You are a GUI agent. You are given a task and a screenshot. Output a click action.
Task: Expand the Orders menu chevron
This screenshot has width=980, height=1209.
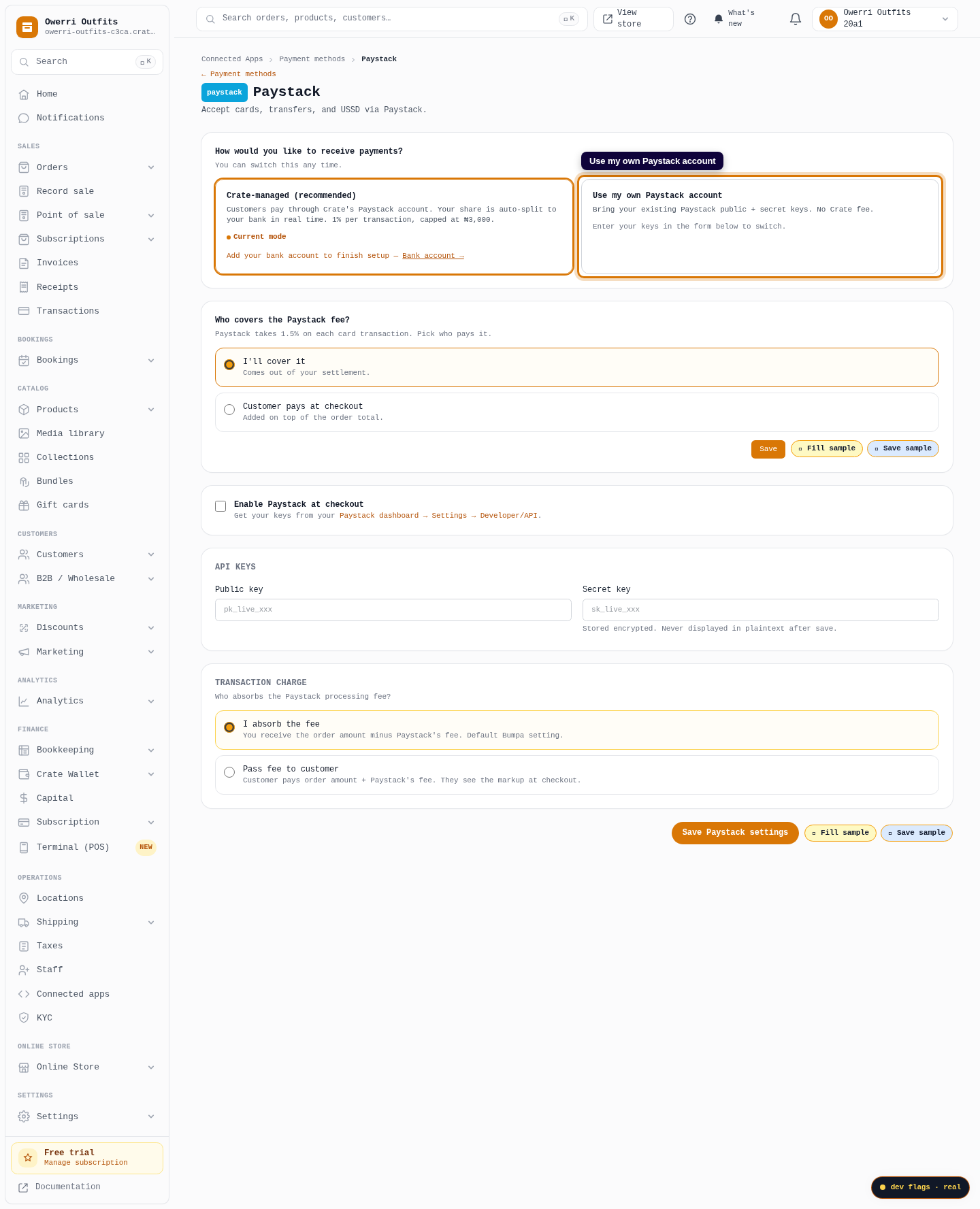click(x=151, y=167)
